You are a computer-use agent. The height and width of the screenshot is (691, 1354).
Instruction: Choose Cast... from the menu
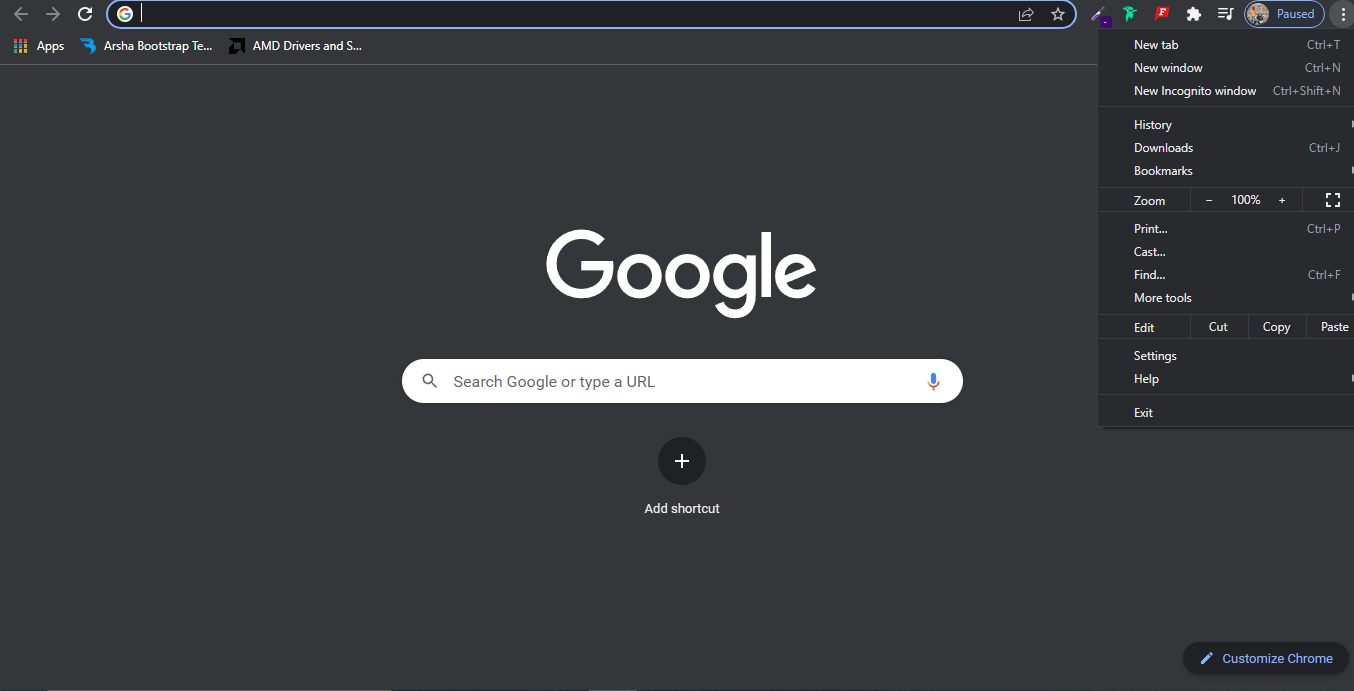pos(1226,252)
